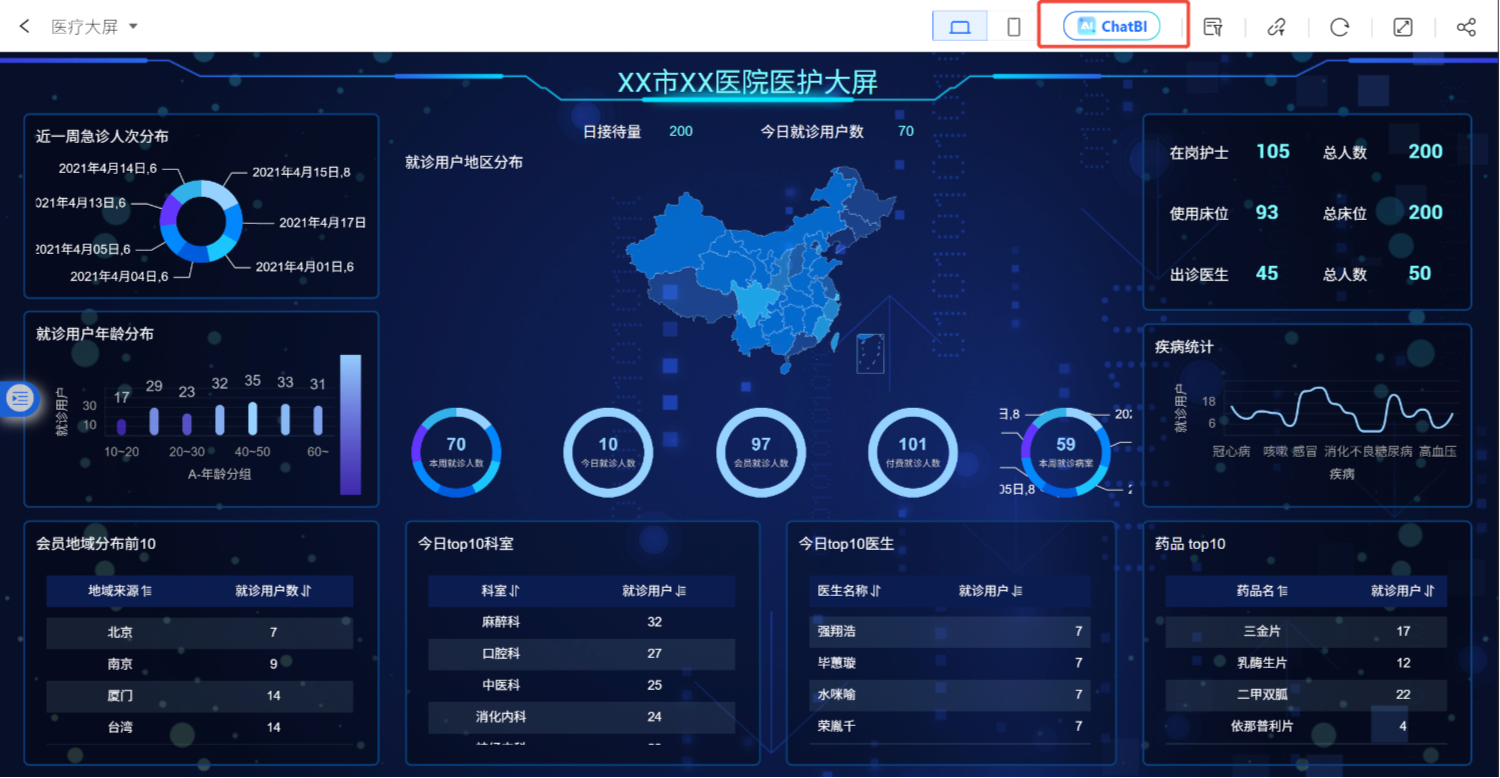The width and height of the screenshot is (1500, 778).
Task: Click the 台湾 row
Action: pyautogui.click(x=200, y=727)
